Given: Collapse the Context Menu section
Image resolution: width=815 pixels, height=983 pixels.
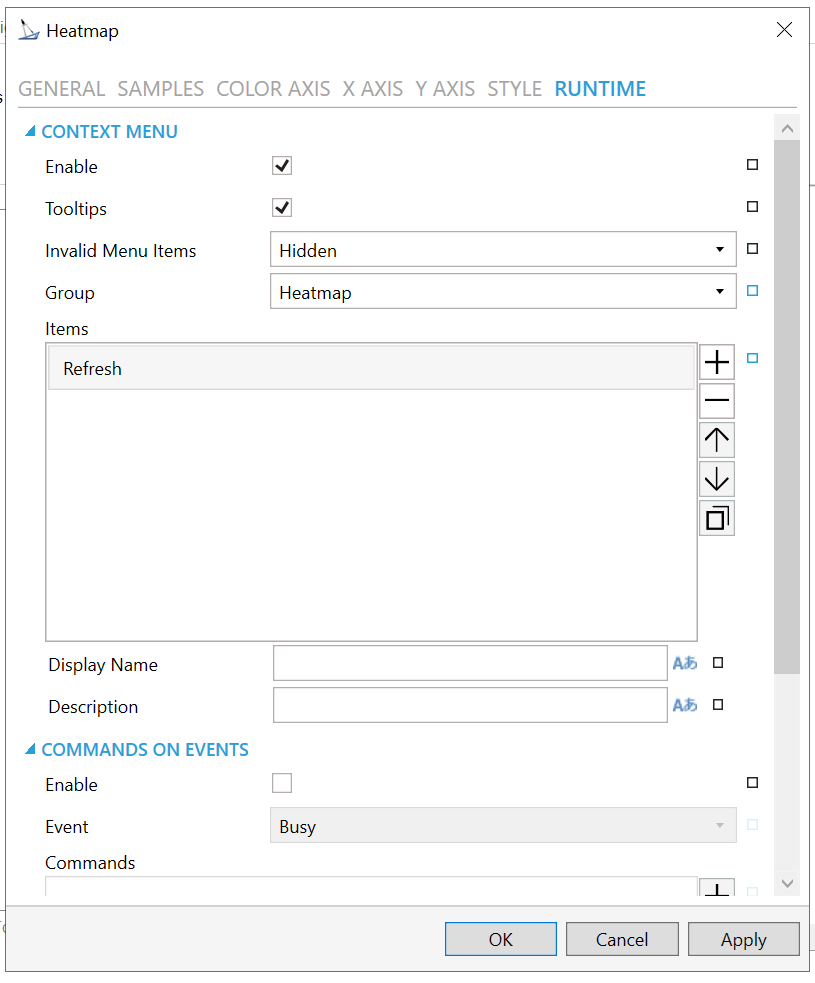Looking at the screenshot, I should (30, 132).
